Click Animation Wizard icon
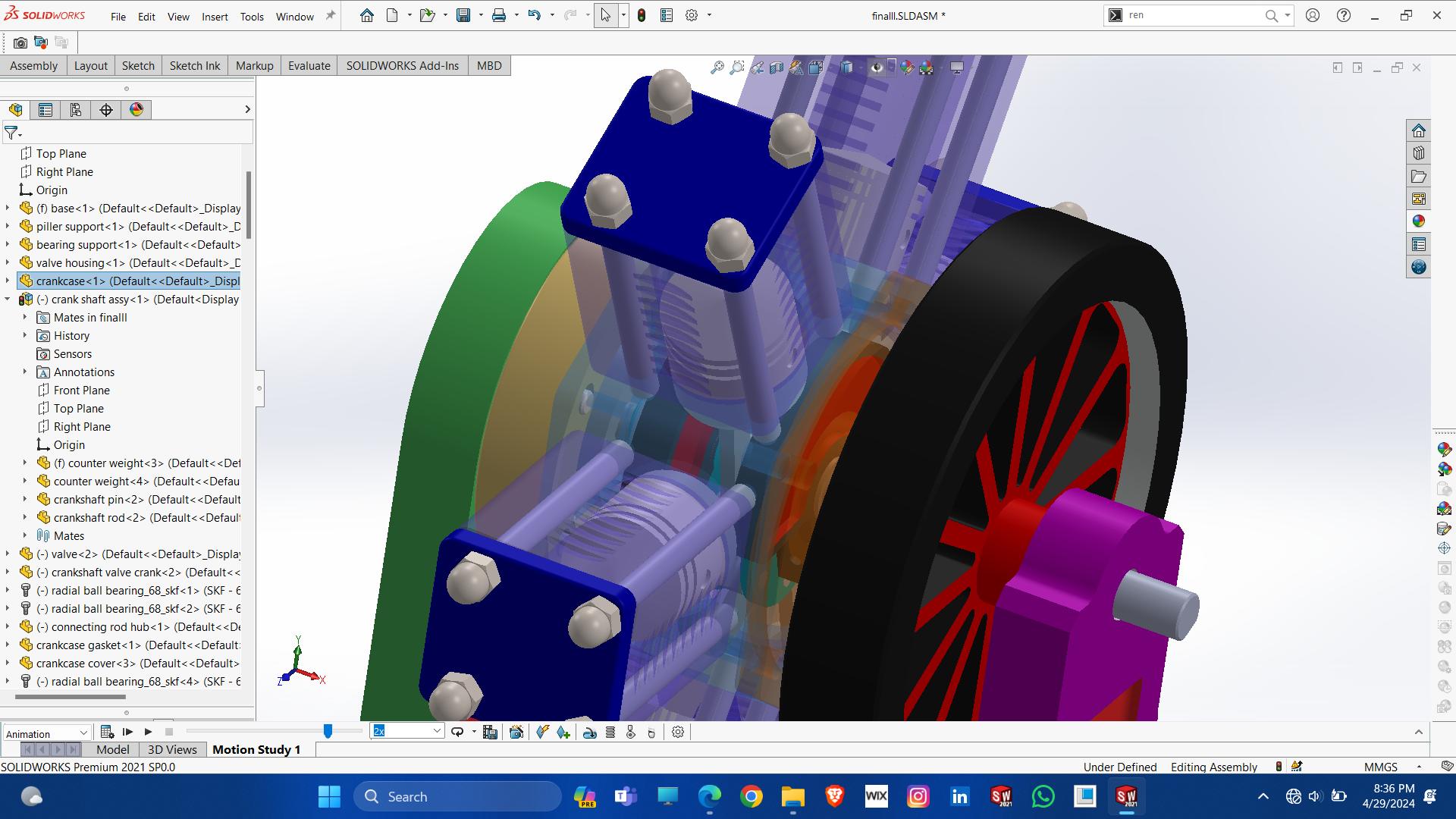Viewport: 1456px width, 819px height. (516, 732)
